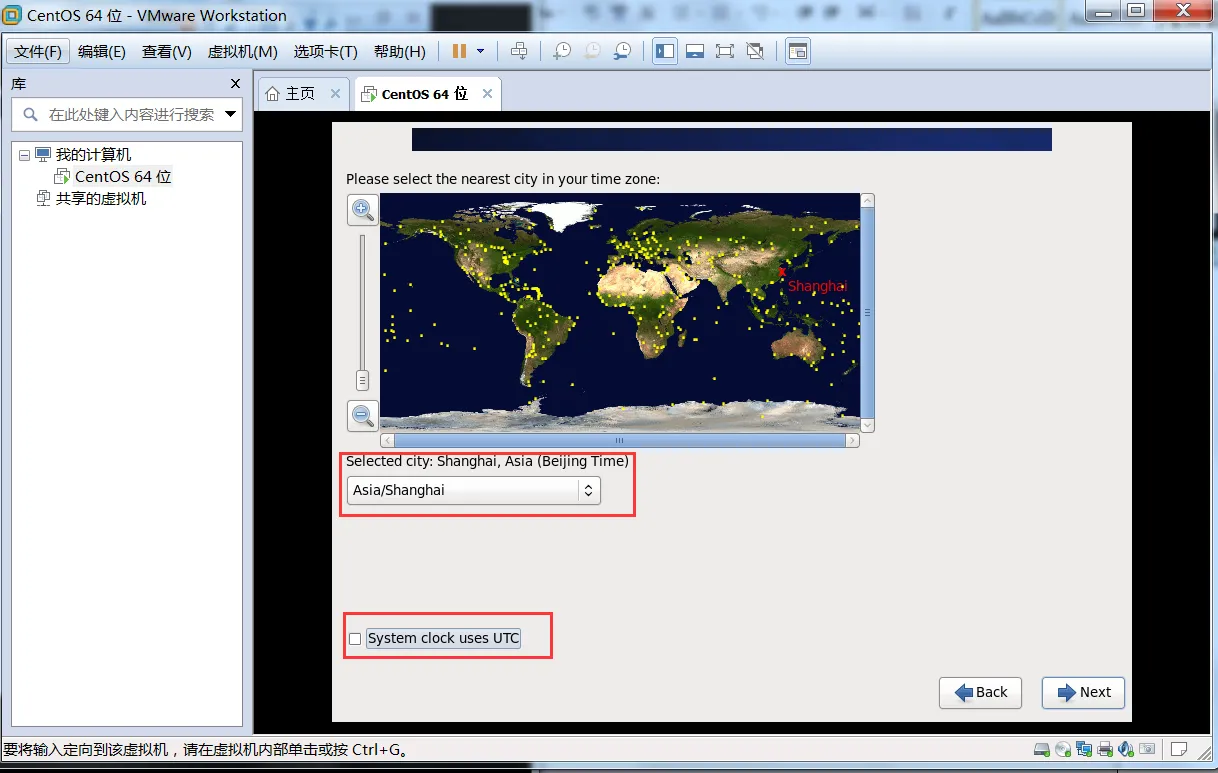Zoom in on the time zone map
Image resolution: width=1218 pixels, height=773 pixels.
362,210
